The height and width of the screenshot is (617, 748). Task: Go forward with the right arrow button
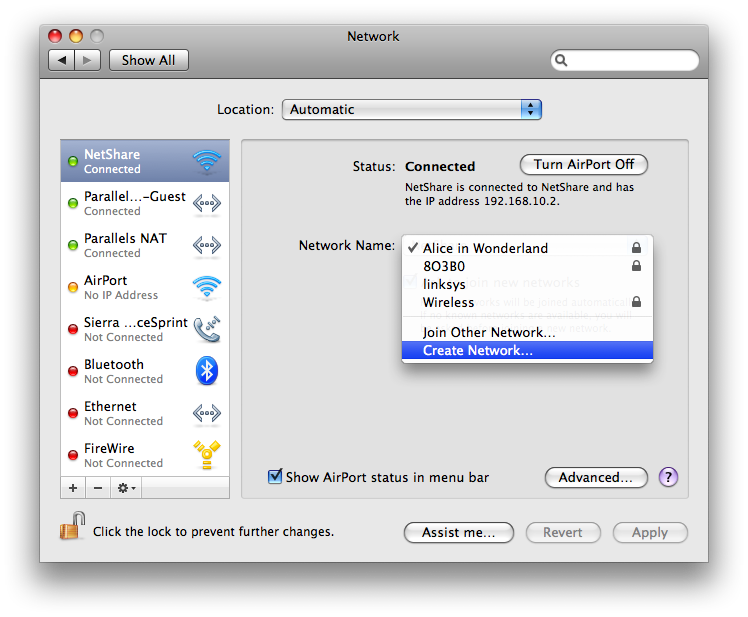87,60
